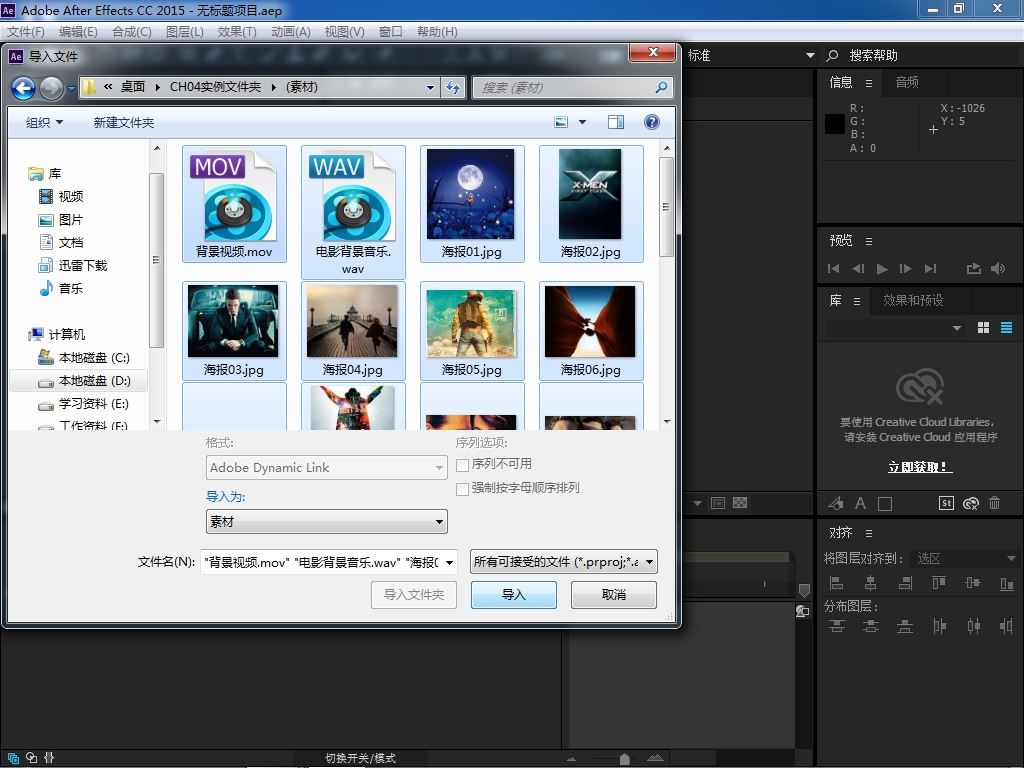The image size is (1024, 768).
Task: Add a graphic to the library
Action: point(836,503)
